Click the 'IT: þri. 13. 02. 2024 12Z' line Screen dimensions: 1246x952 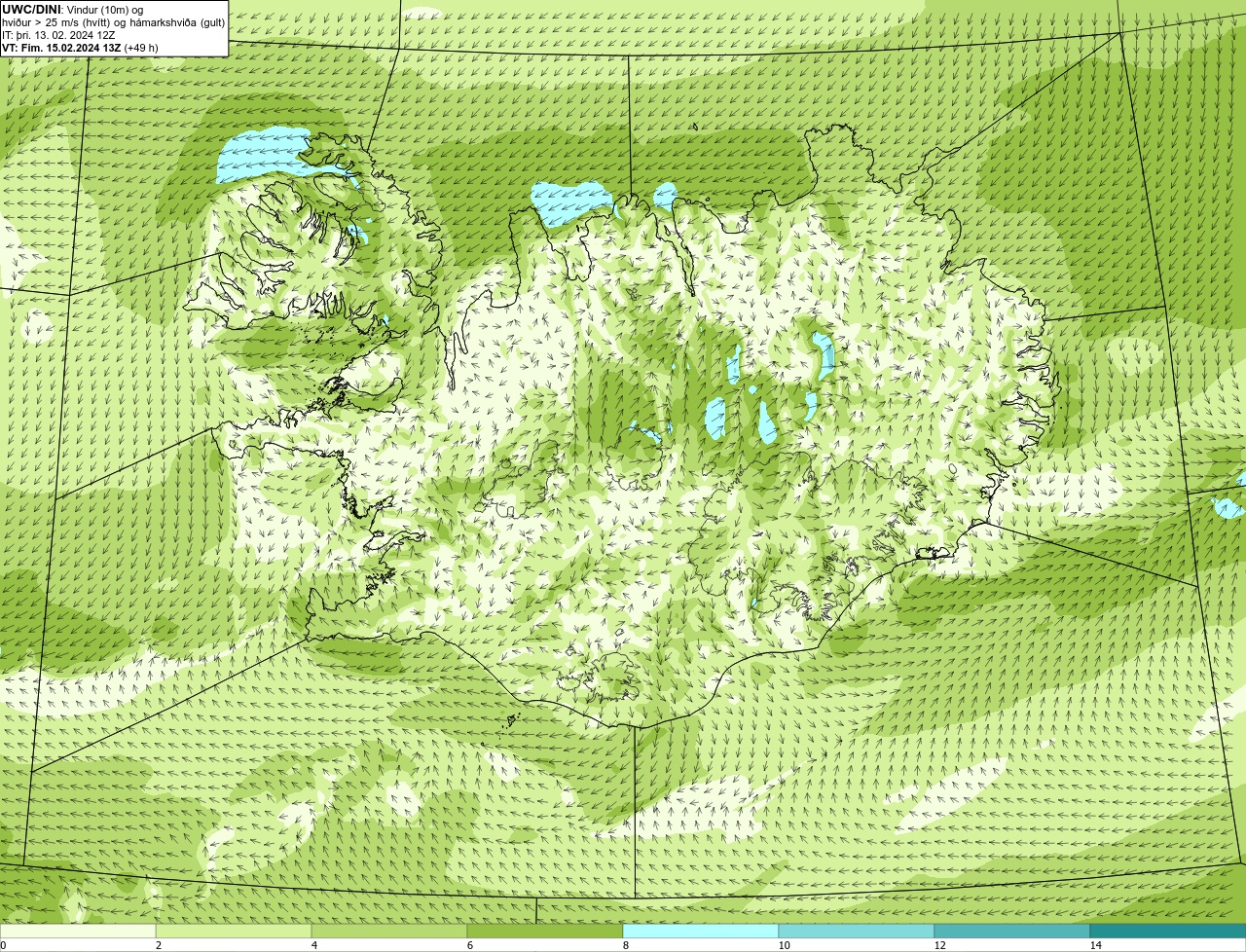pos(58,35)
